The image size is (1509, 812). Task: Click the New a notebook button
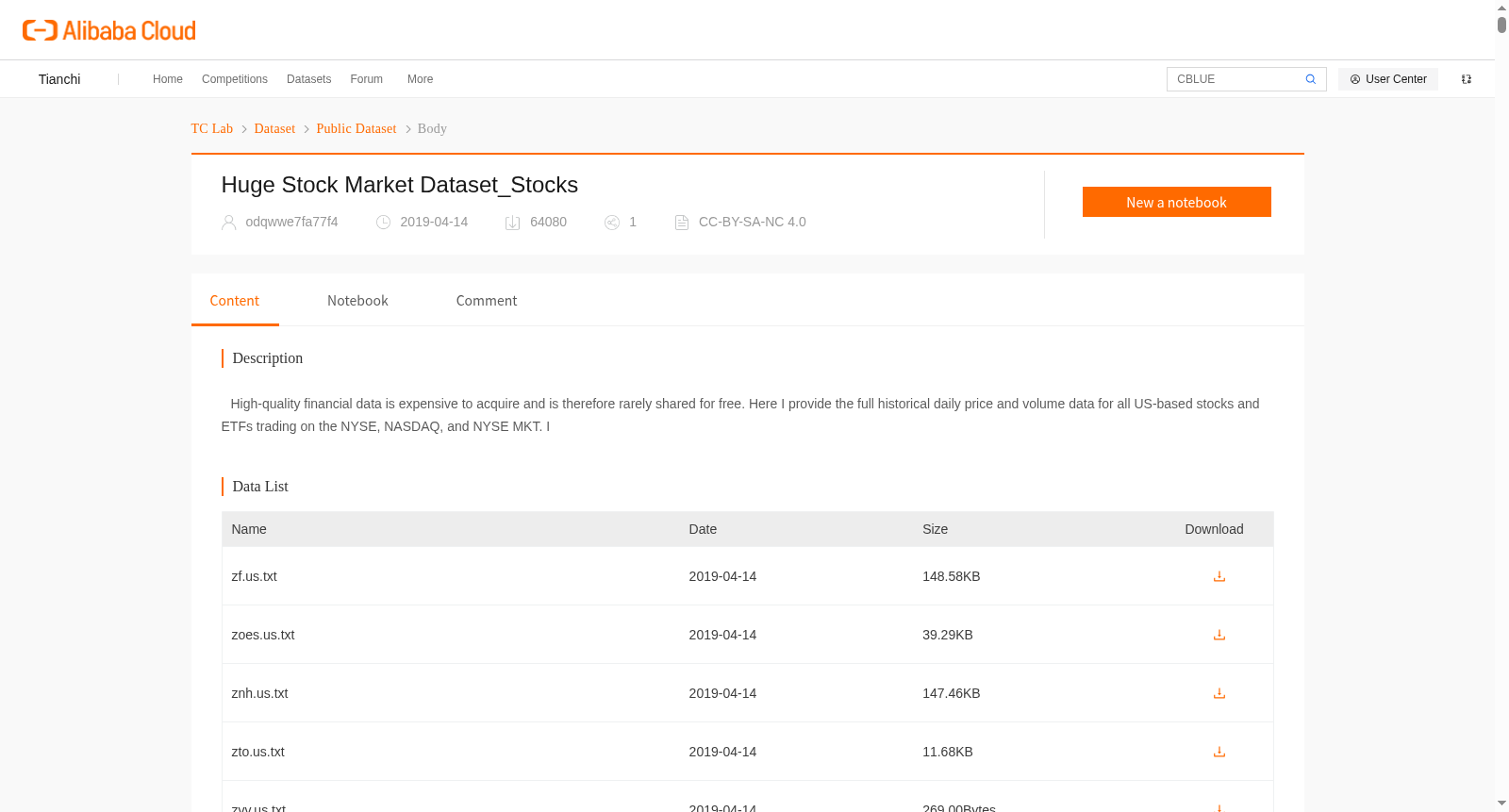[x=1177, y=202]
